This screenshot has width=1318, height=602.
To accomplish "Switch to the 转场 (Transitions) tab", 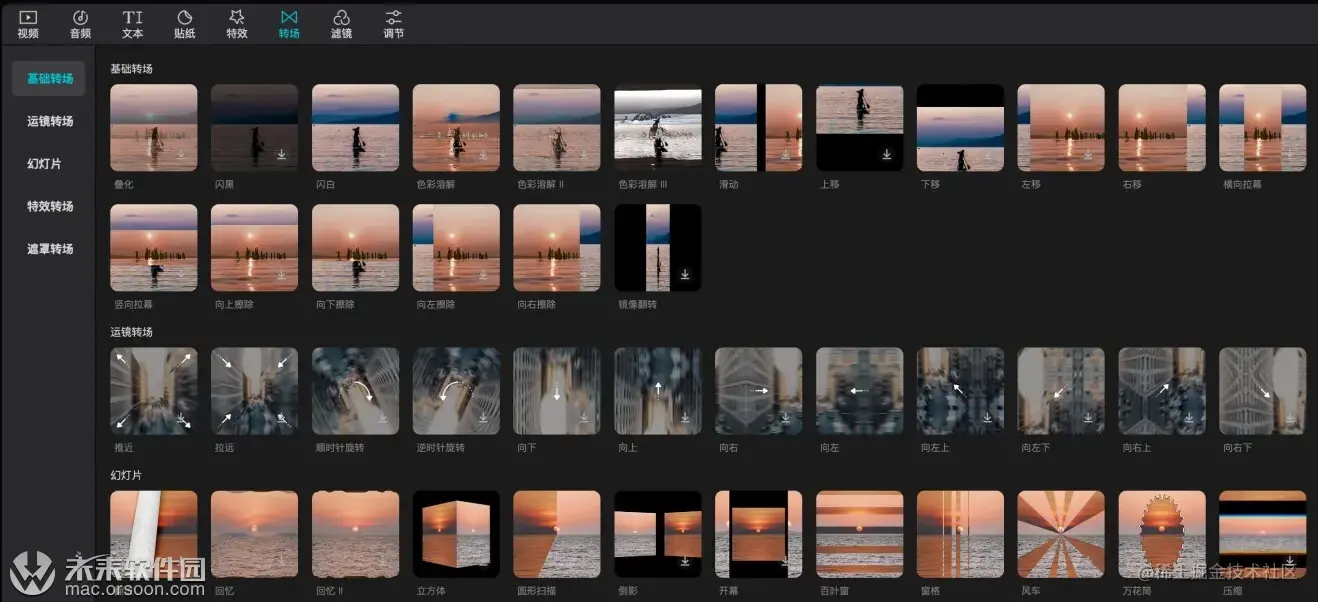I will tap(289, 24).
